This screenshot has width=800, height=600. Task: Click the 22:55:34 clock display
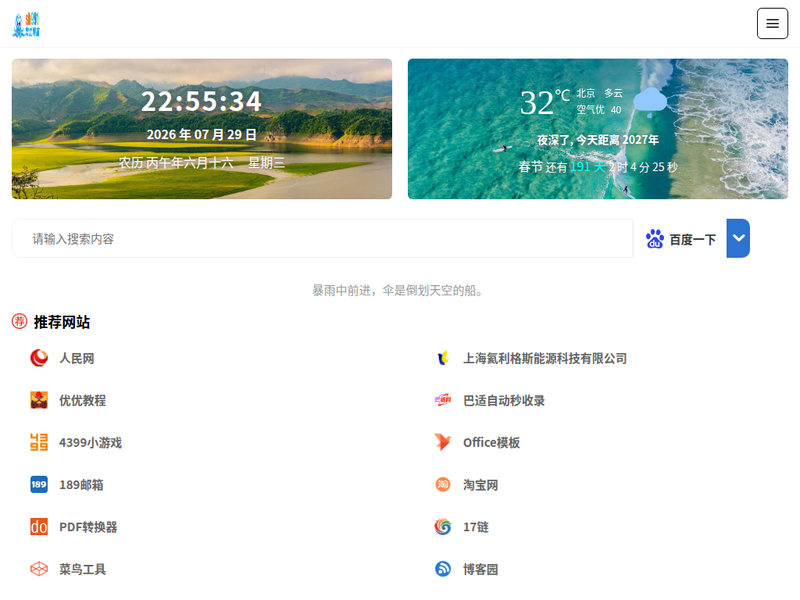(x=202, y=101)
